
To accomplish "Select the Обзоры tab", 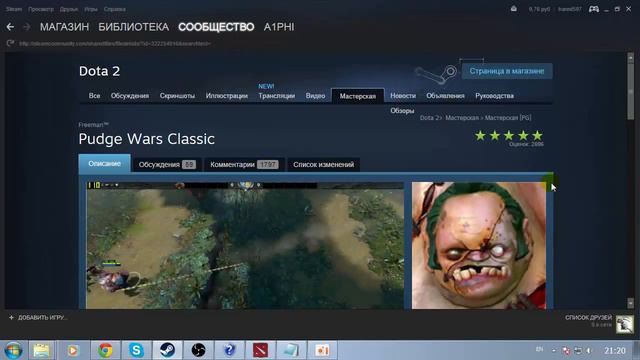I will click(402, 111).
